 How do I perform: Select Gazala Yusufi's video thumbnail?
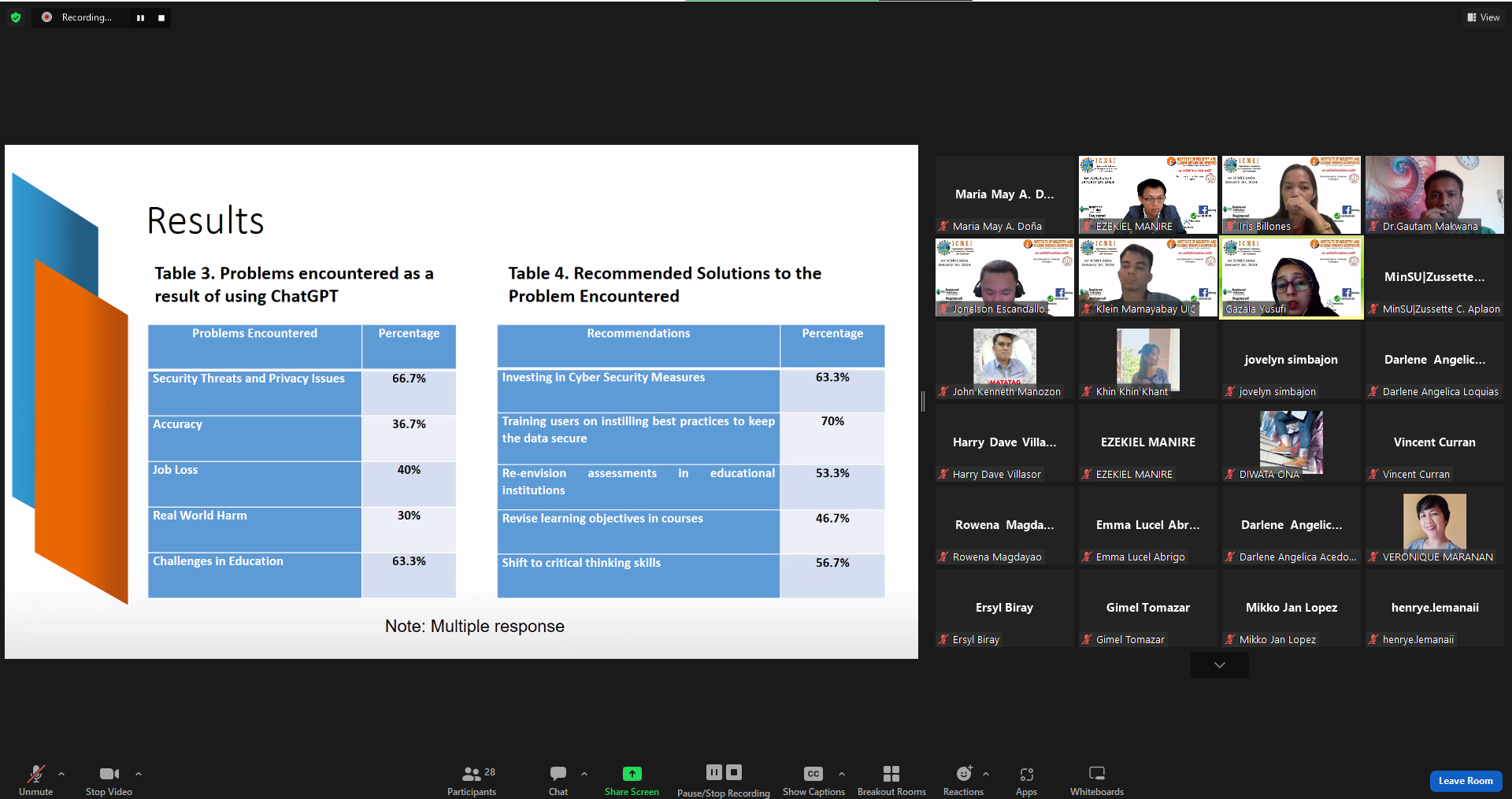tap(1291, 278)
